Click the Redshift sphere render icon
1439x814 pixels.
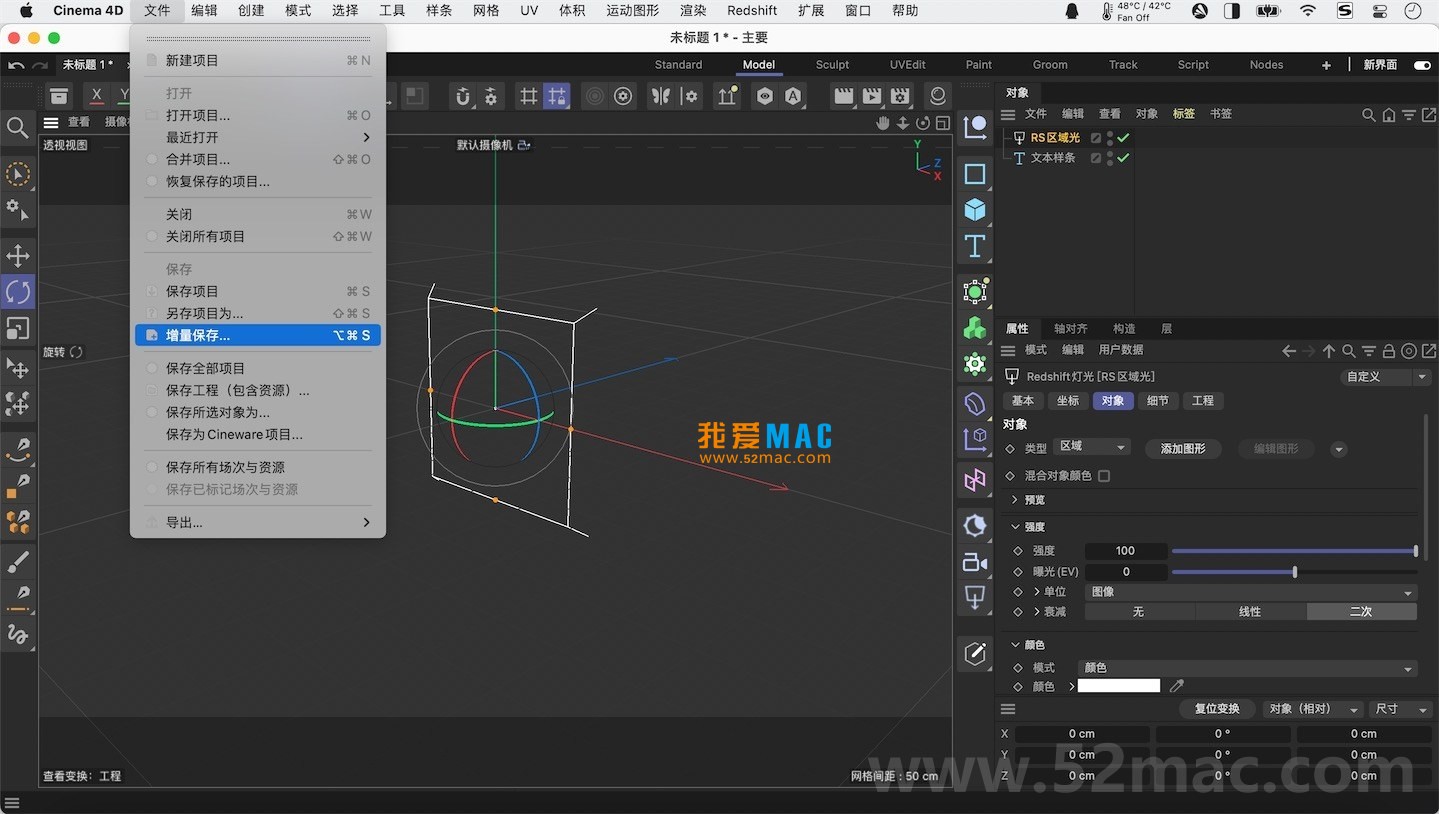[938, 96]
